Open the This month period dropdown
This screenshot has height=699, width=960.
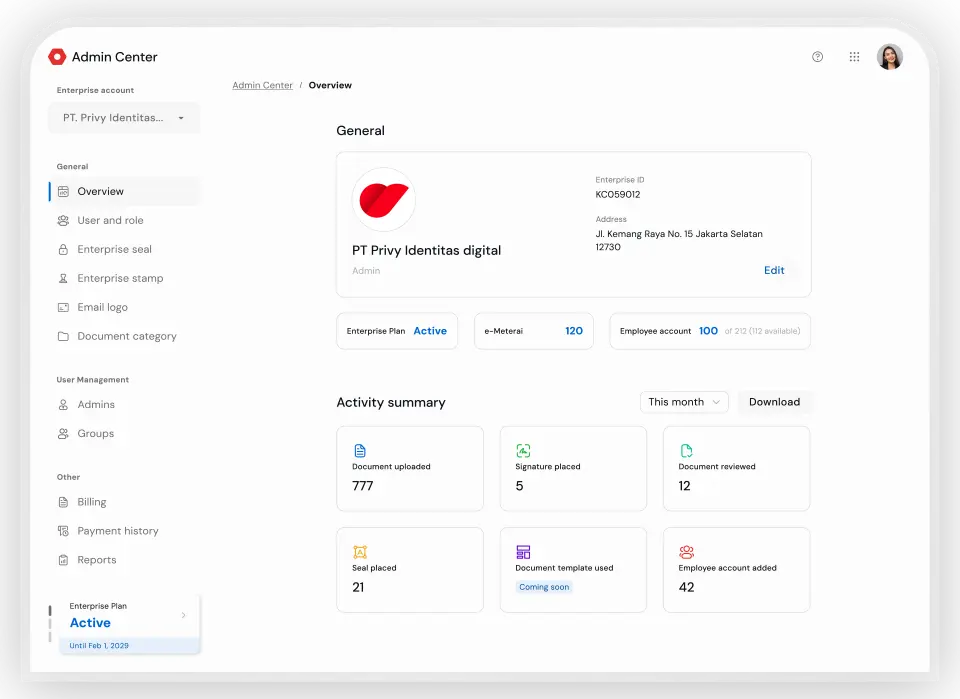click(684, 402)
